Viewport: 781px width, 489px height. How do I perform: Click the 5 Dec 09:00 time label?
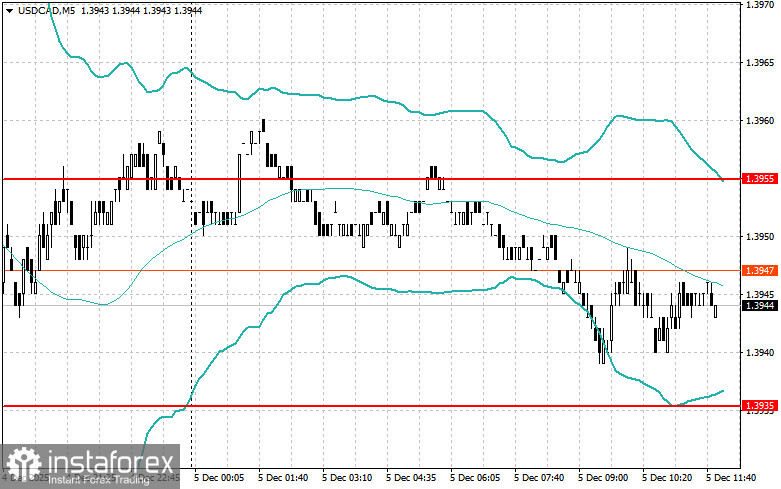click(603, 478)
